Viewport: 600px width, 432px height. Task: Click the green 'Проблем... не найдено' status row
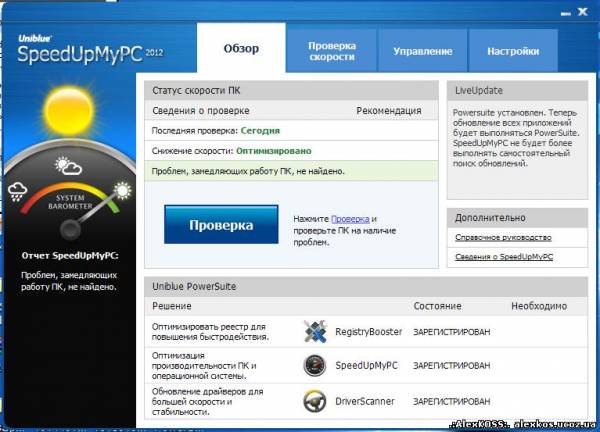pyautogui.click(x=291, y=171)
